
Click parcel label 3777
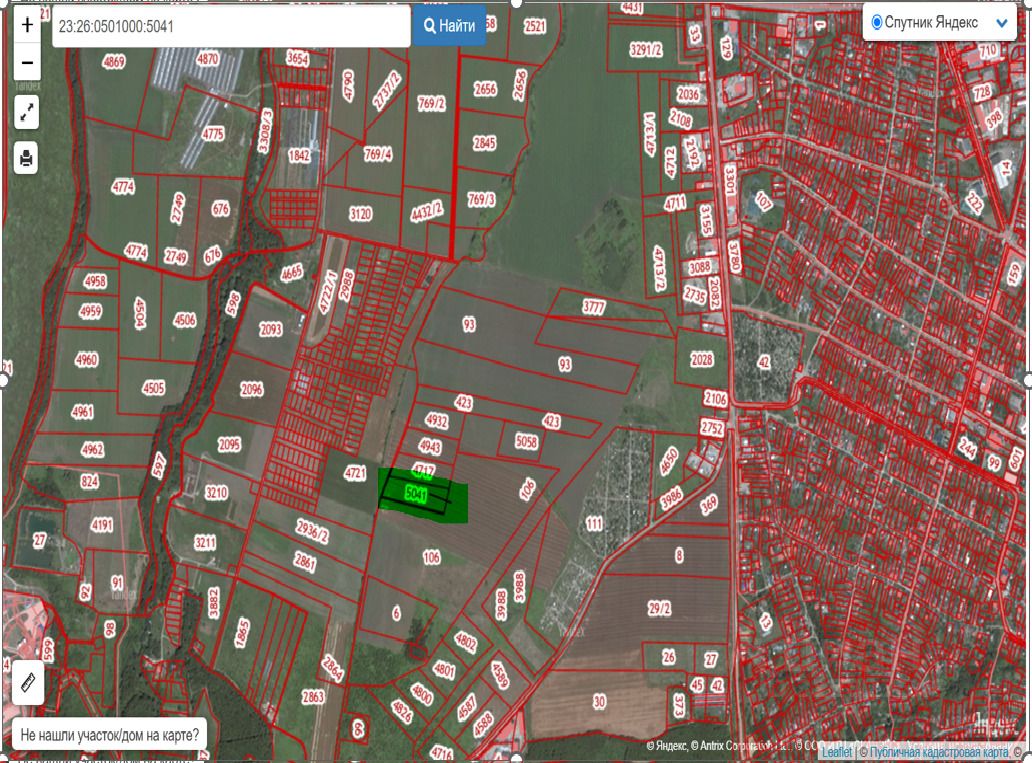[594, 307]
